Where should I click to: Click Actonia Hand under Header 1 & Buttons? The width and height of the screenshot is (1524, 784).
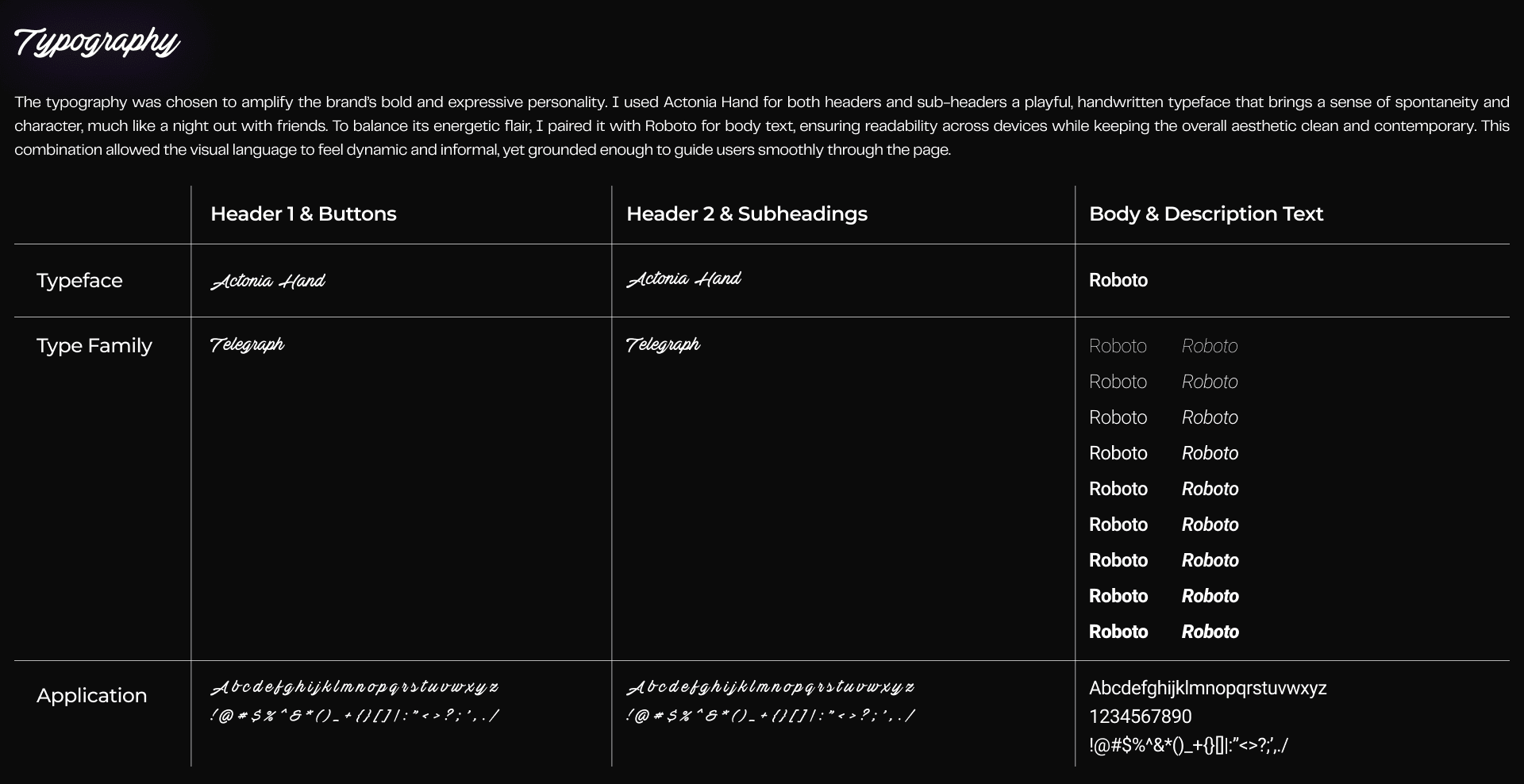click(268, 282)
